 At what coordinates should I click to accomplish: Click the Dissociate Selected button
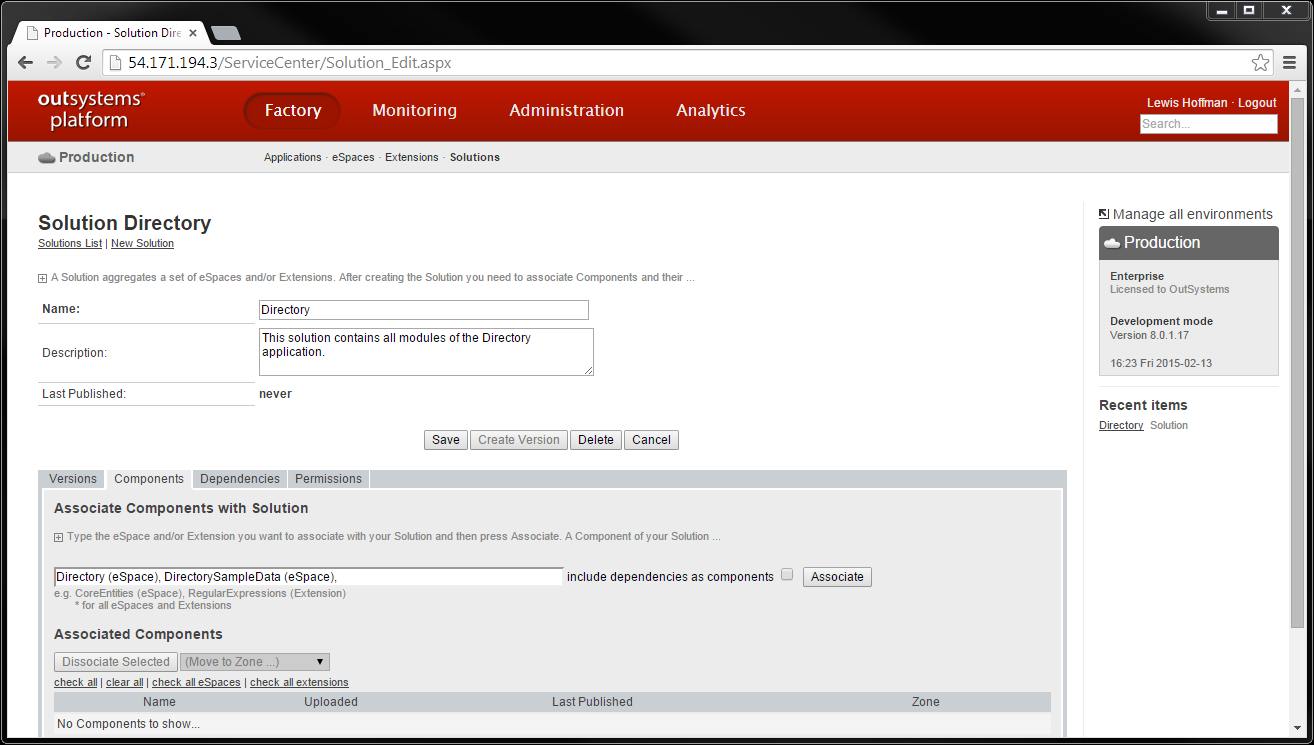[116, 662]
